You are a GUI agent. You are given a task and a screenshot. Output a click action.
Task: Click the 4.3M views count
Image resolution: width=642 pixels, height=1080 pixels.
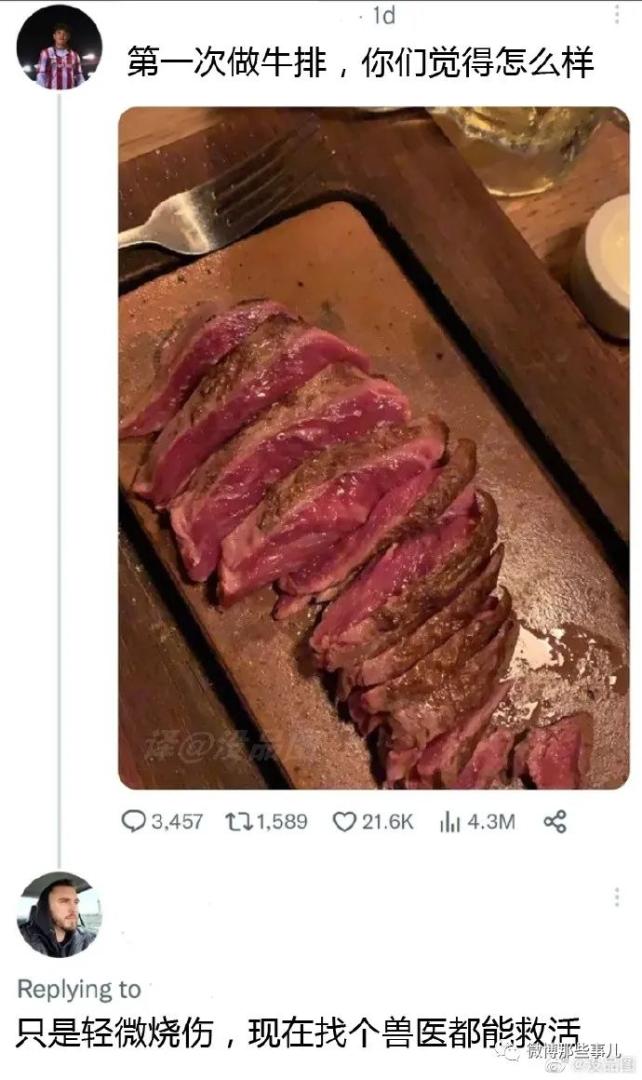point(491,821)
